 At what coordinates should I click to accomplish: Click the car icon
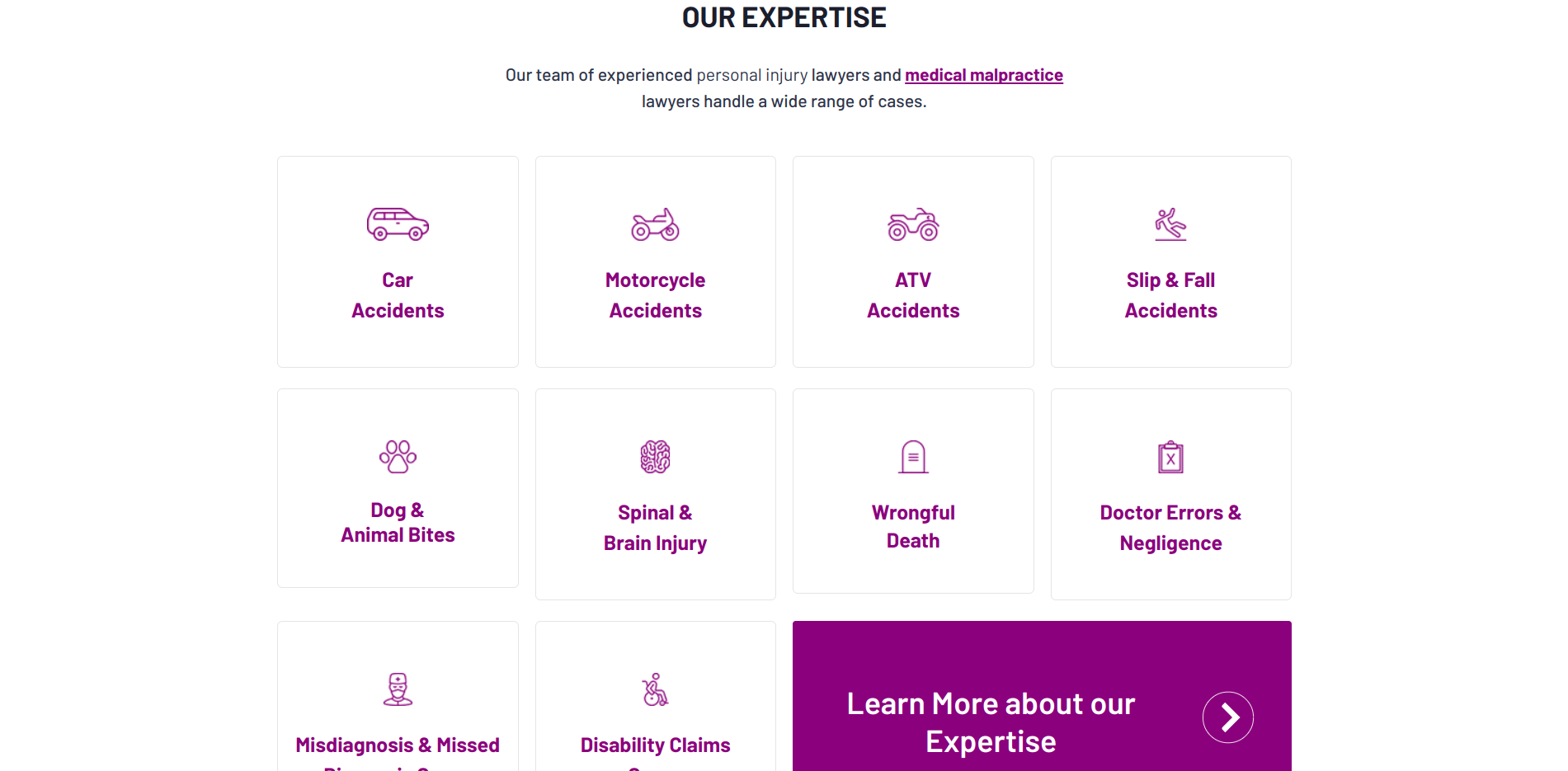[x=398, y=223]
